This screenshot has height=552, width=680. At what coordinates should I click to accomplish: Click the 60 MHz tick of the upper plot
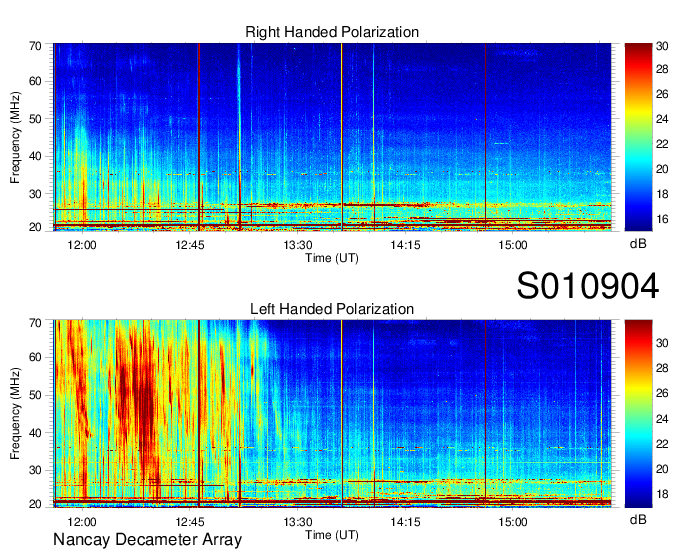[35, 81]
